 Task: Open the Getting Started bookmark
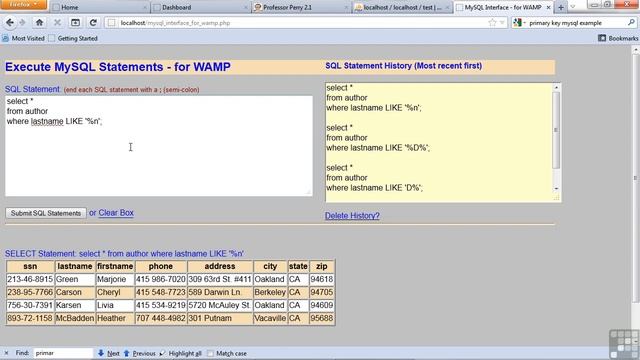(73, 38)
